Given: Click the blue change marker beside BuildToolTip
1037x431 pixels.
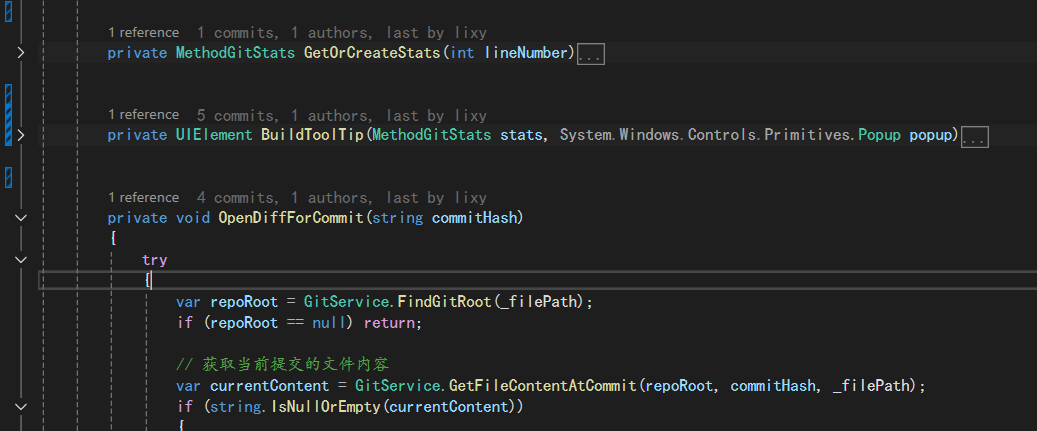Looking at the screenshot, I should point(9,115).
